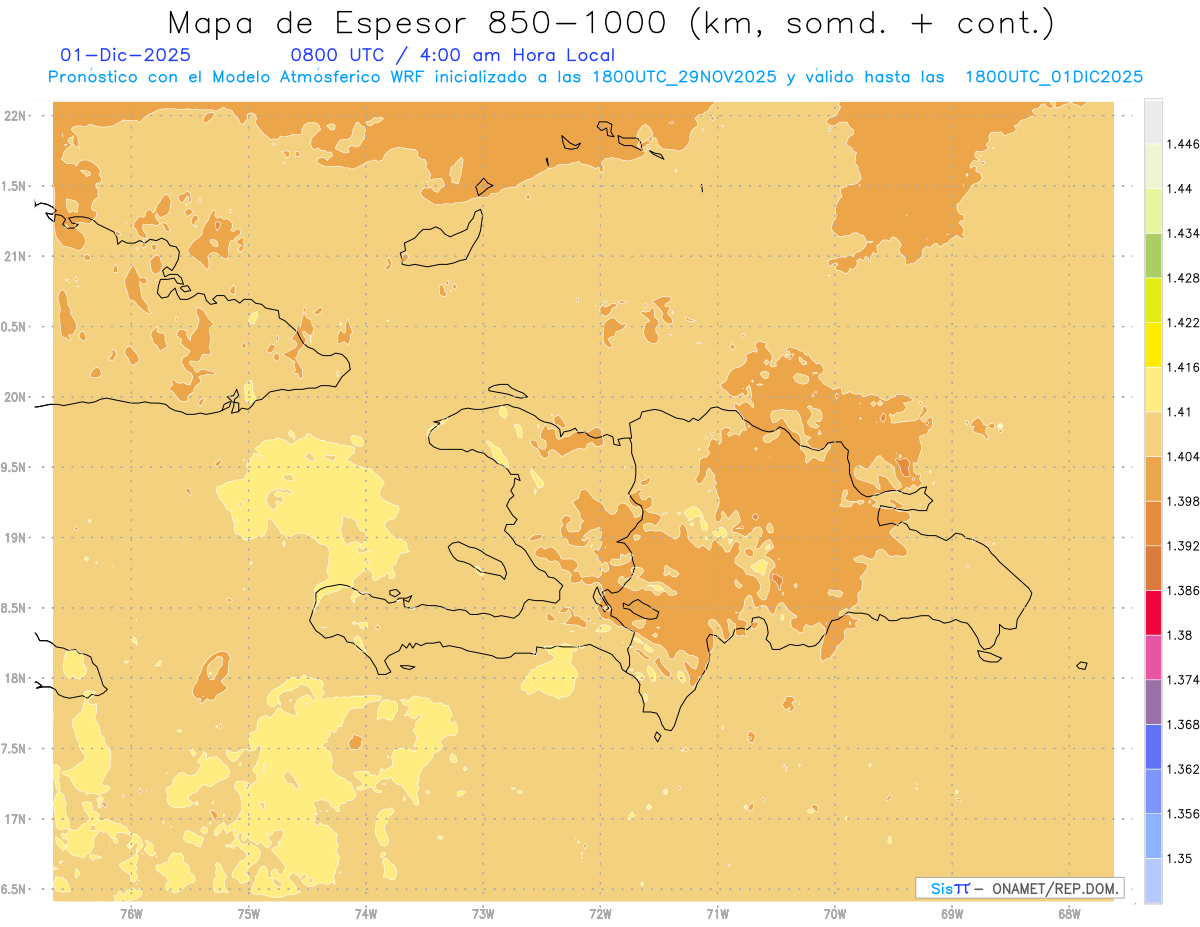Select the date label '01-Dic-2025'
Viewport: 1200px width, 927px height.
125,55
